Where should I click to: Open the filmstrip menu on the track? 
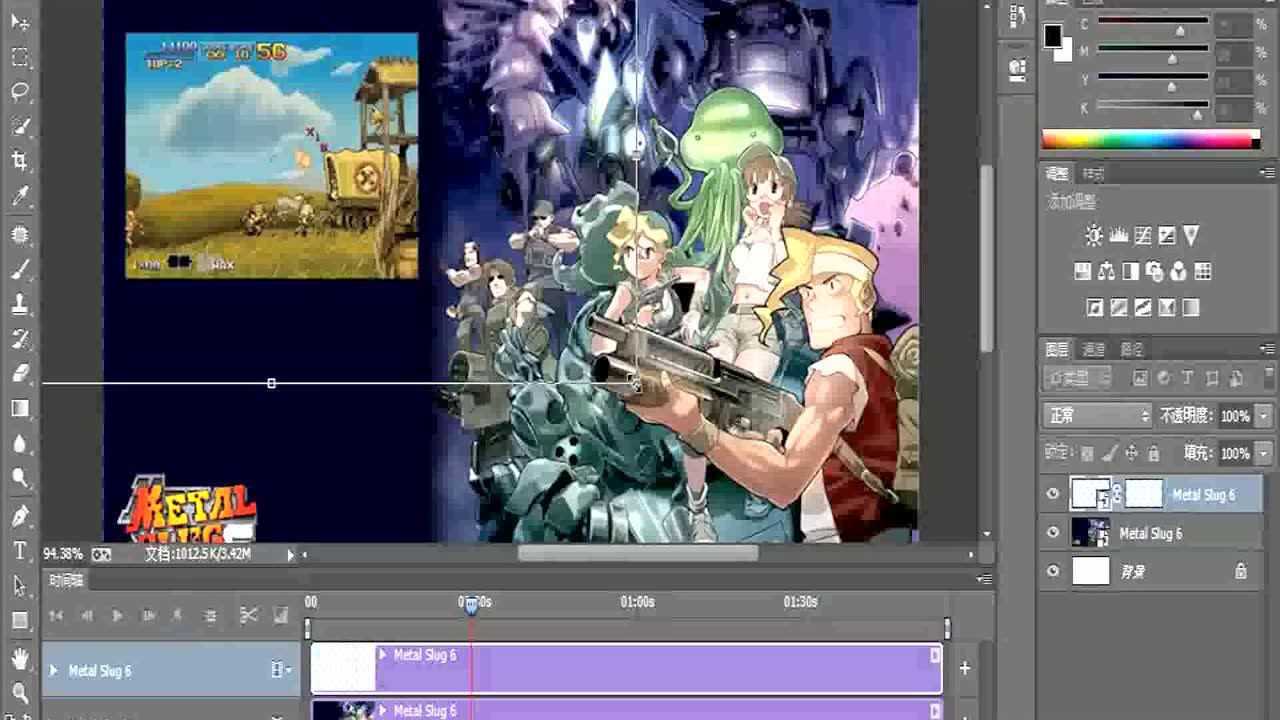280,671
